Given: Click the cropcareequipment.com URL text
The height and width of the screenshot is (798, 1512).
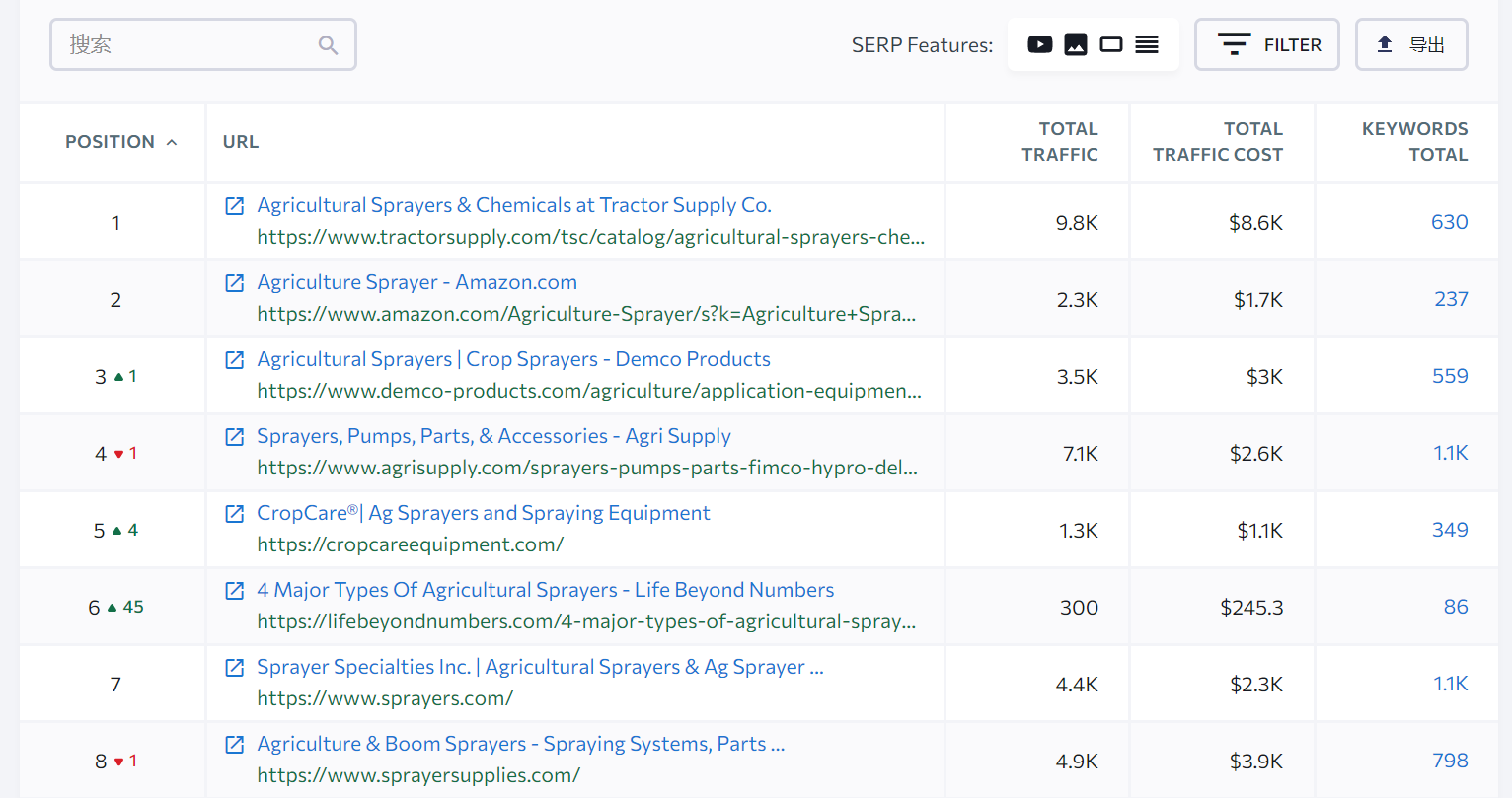Looking at the screenshot, I should pyautogui.click(x=410, y=544).
